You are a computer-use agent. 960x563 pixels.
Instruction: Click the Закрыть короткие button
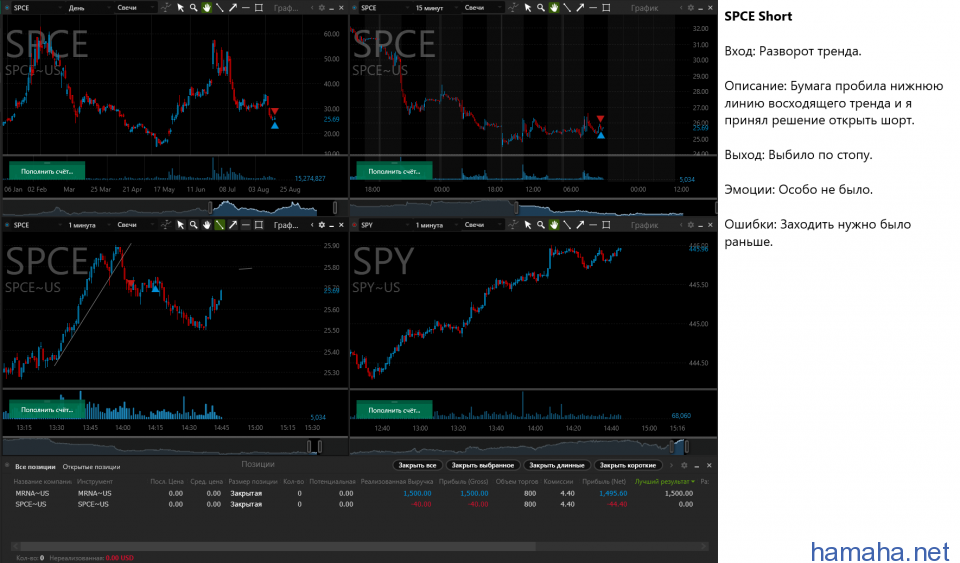click(x=628, y=465)
